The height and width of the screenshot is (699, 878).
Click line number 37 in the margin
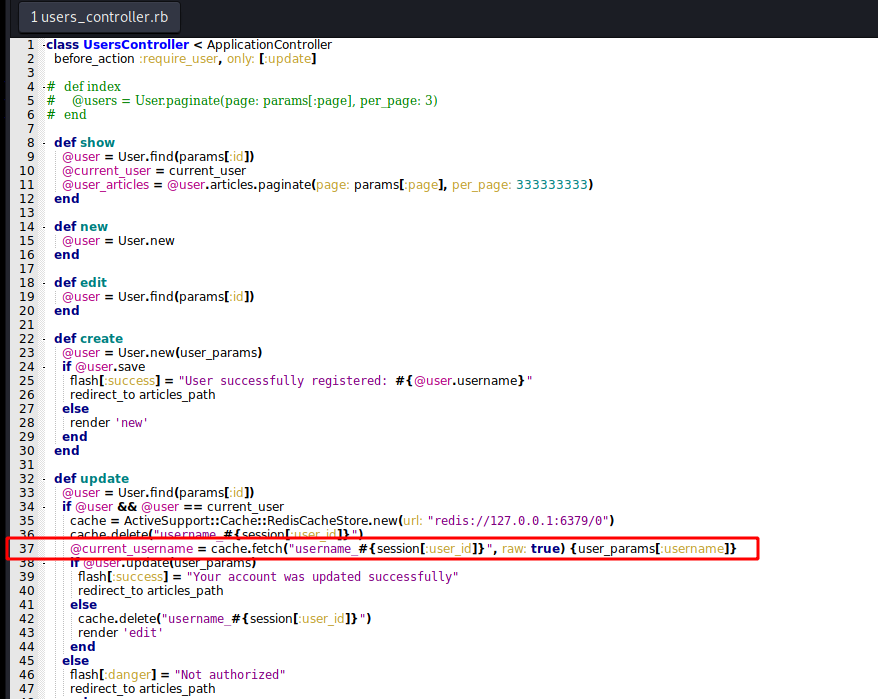click(x=27, y=549)
